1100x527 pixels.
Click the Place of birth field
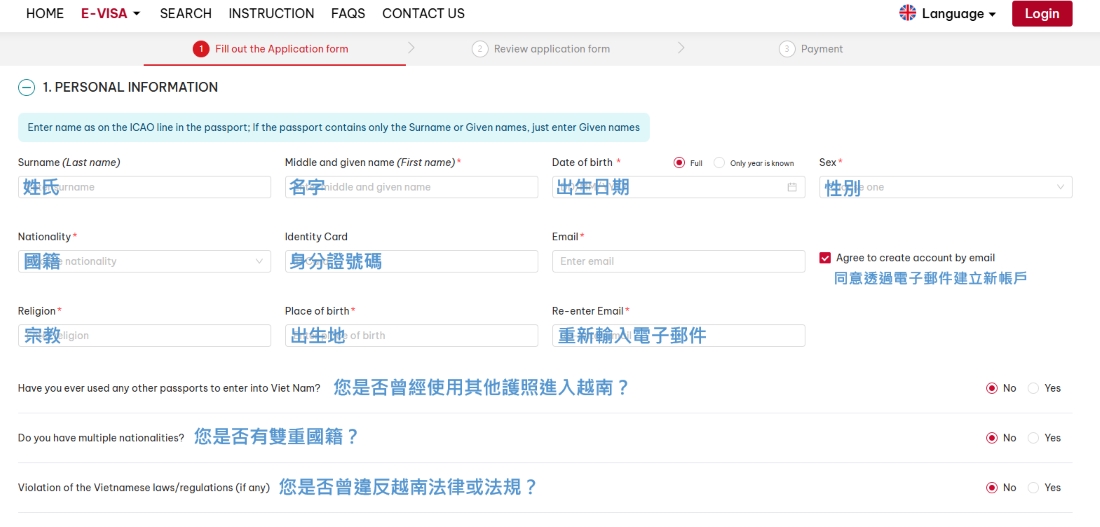(x=411, y=335)
